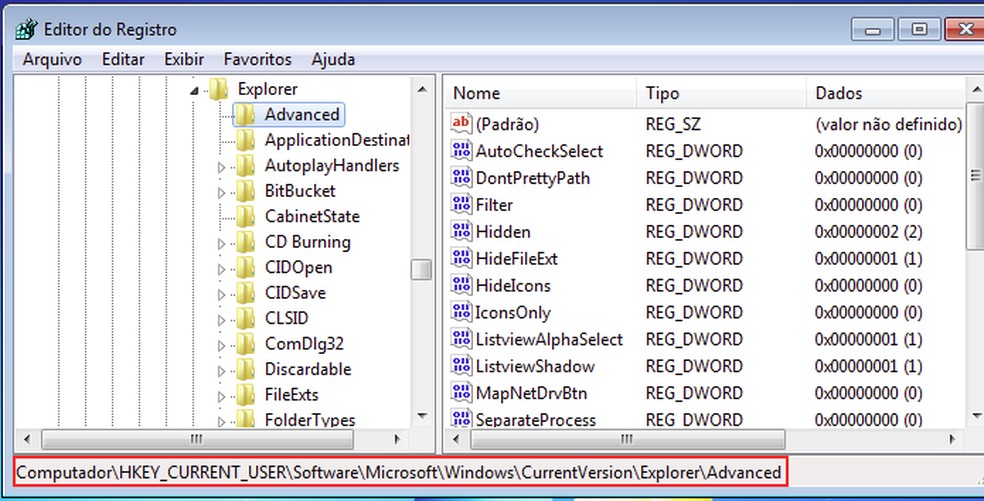Click the status bar registry path
This screenshot has height=501, width=984.
[399, 472]
